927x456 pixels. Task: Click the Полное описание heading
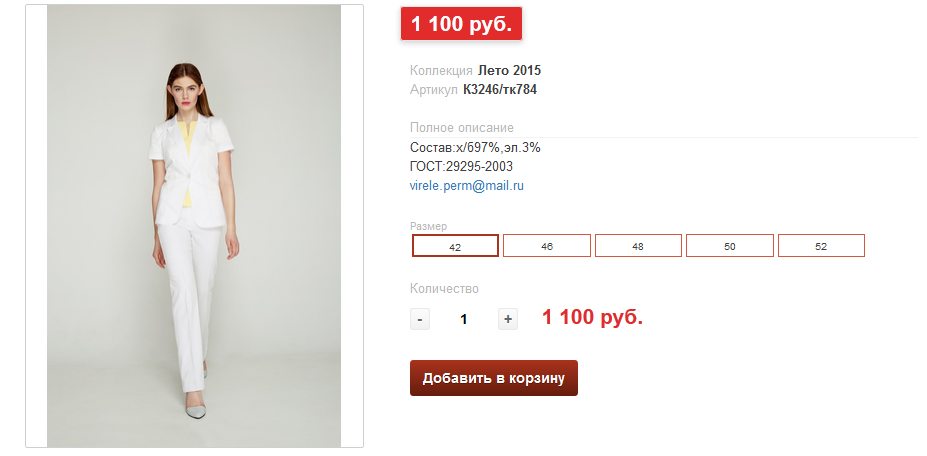pyautogui.click(x=462, y=128)
